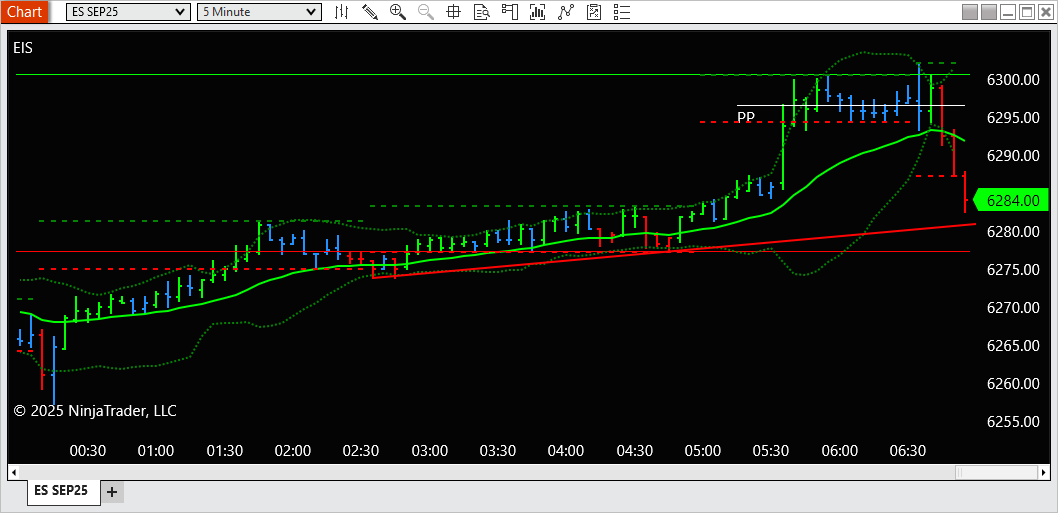Activate the zoom in magnifier
Image resolution: width=1058 pixels, height=513 pixels.
(397, 11)
